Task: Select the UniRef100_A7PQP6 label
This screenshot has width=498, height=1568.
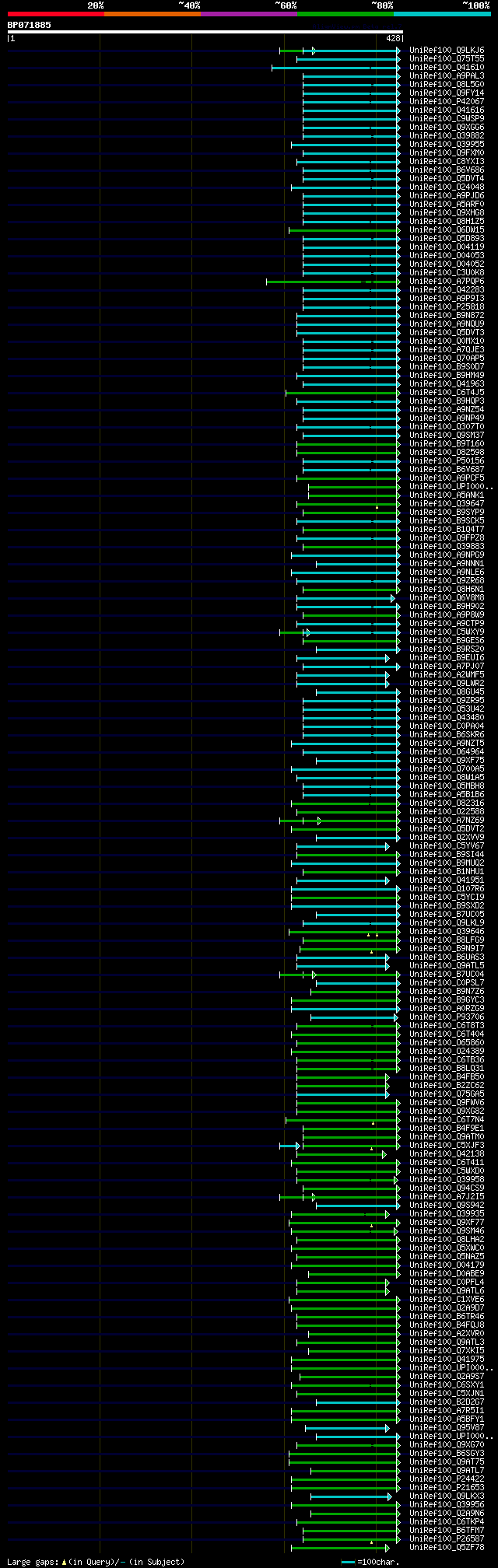Action: point(447,281)
